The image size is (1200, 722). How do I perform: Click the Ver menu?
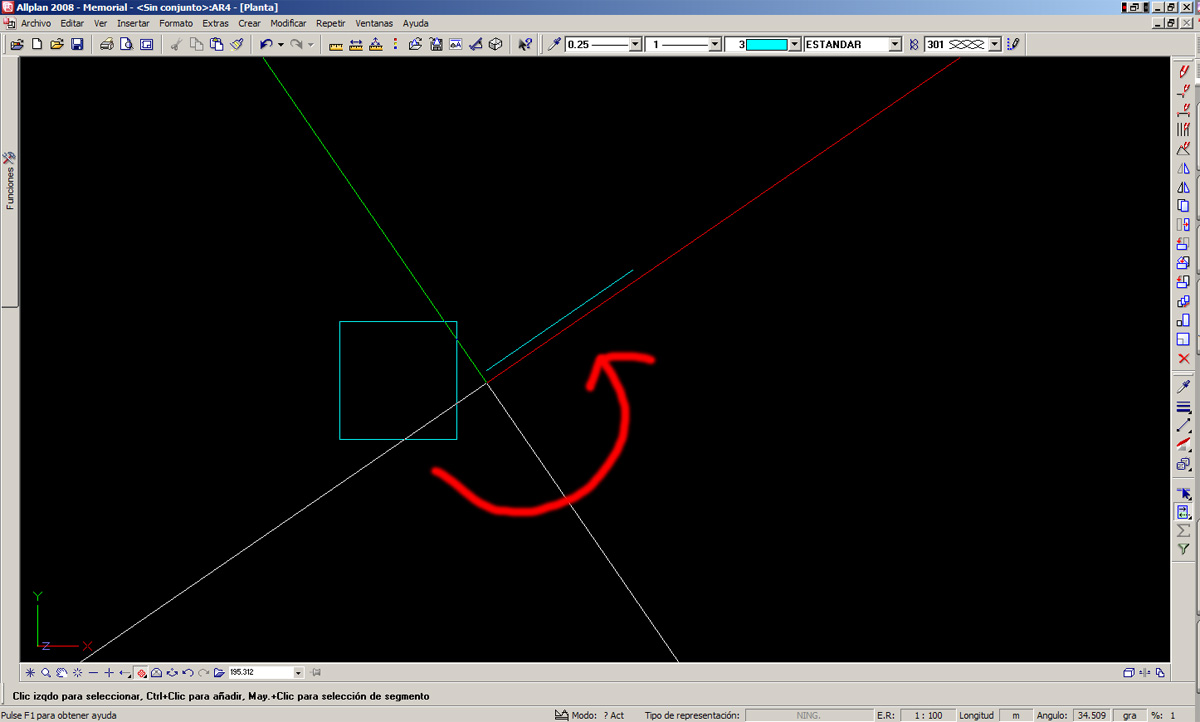pos(100,23)
